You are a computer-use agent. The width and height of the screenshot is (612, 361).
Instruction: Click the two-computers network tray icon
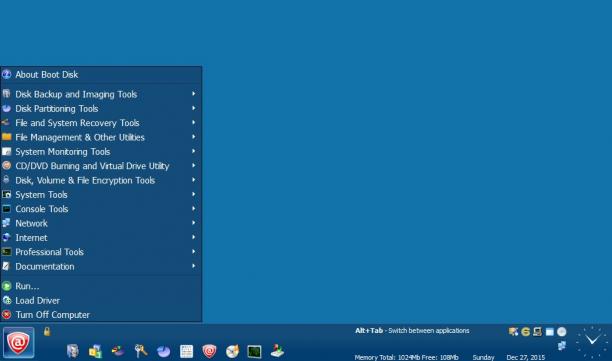click(x=562, y=345)
